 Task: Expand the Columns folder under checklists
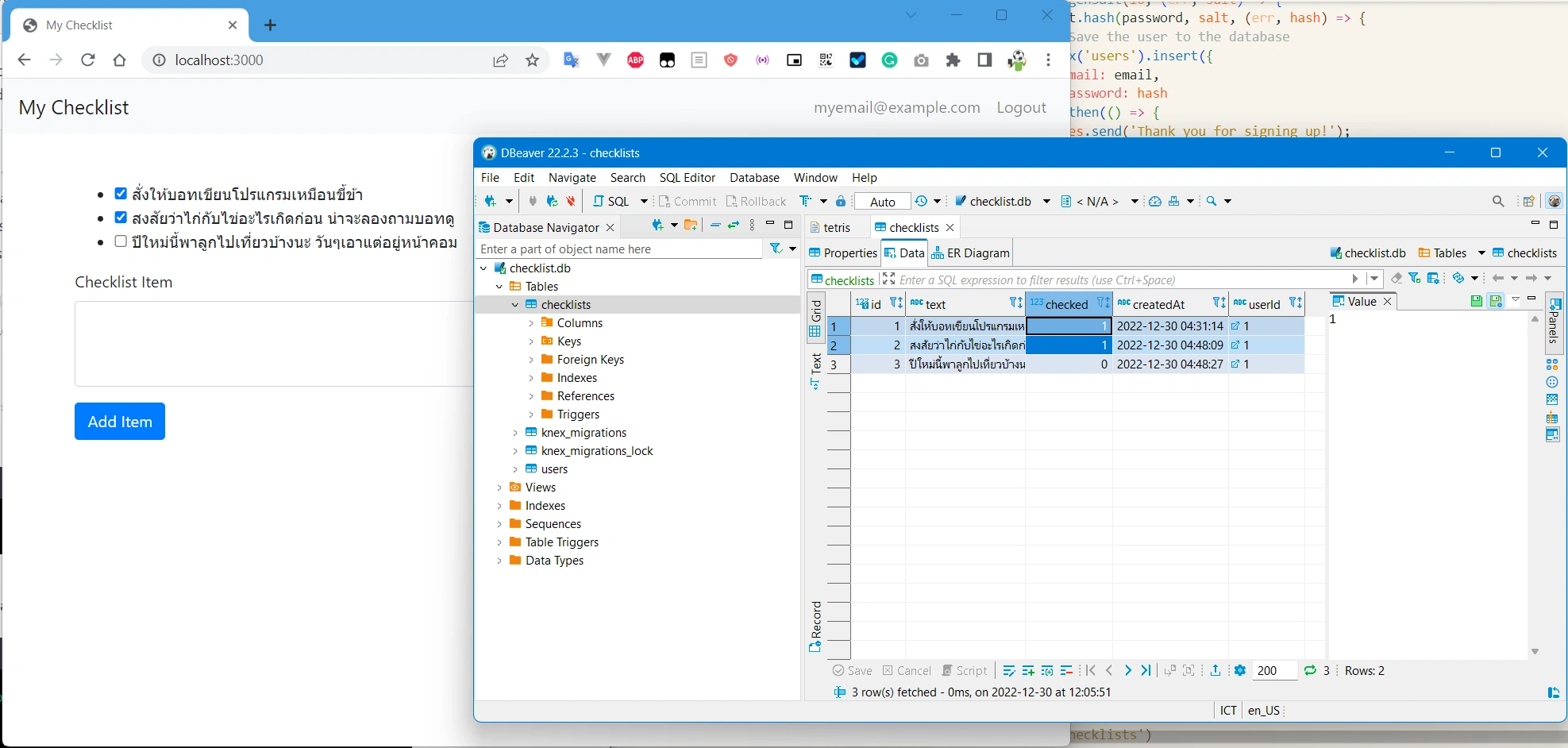pos(531,323)
